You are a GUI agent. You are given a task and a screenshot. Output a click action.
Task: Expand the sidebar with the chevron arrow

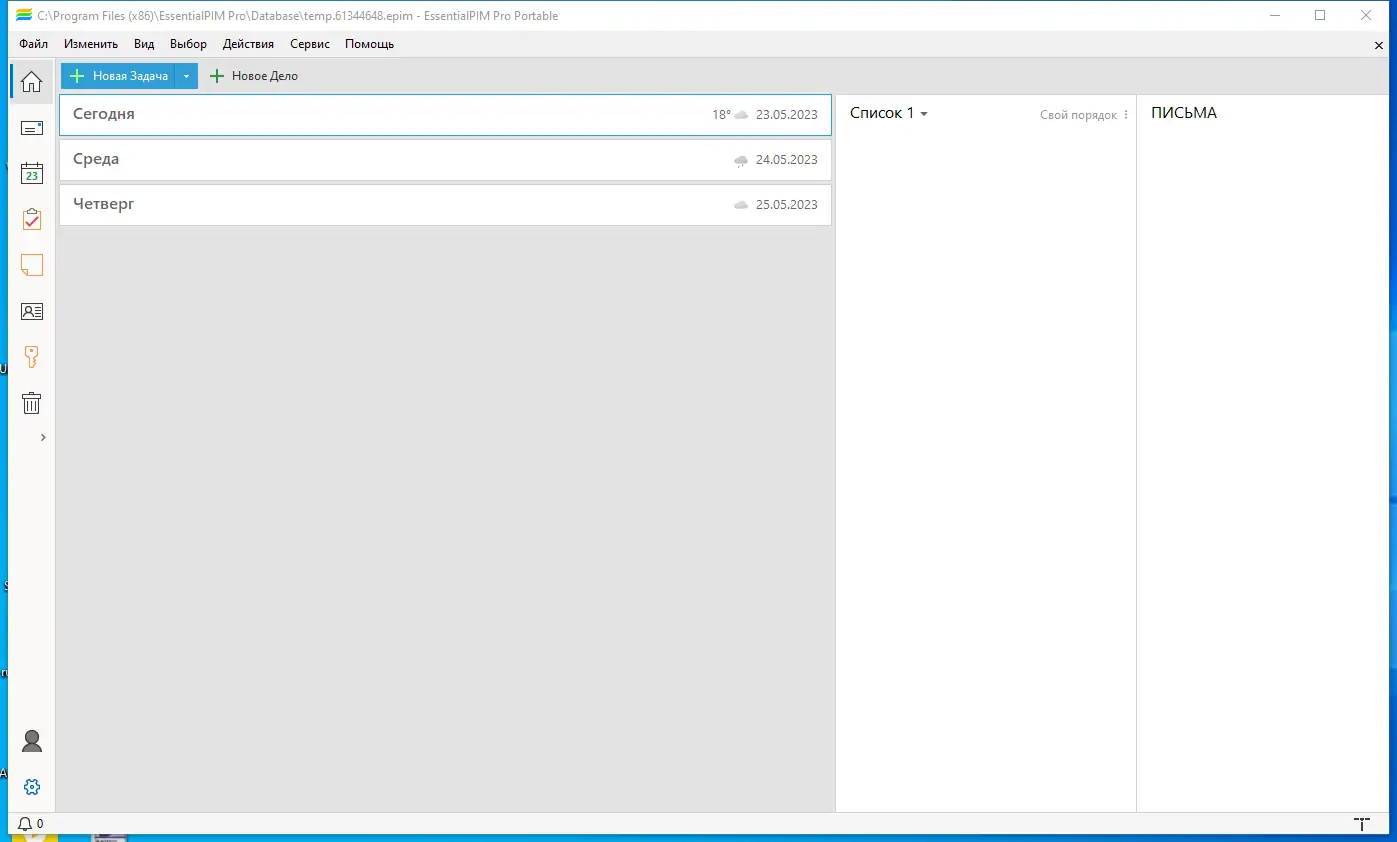43,437
